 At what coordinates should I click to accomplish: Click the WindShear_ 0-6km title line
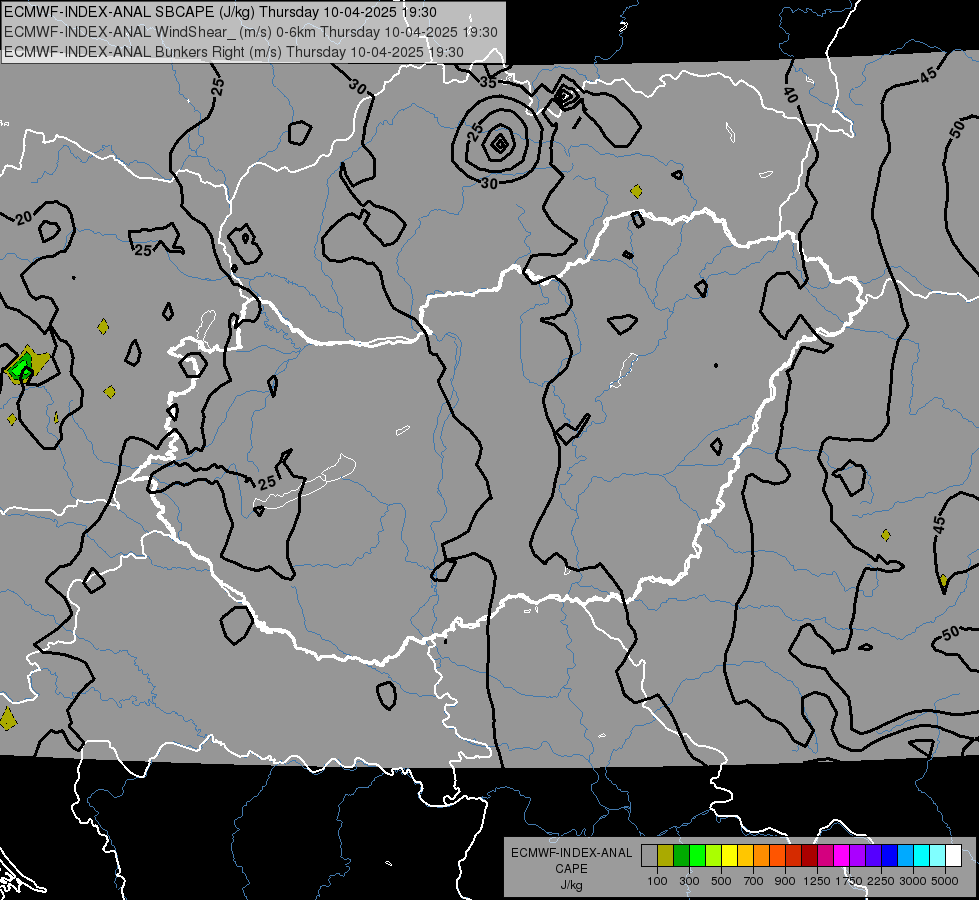(x=250, y=32)
